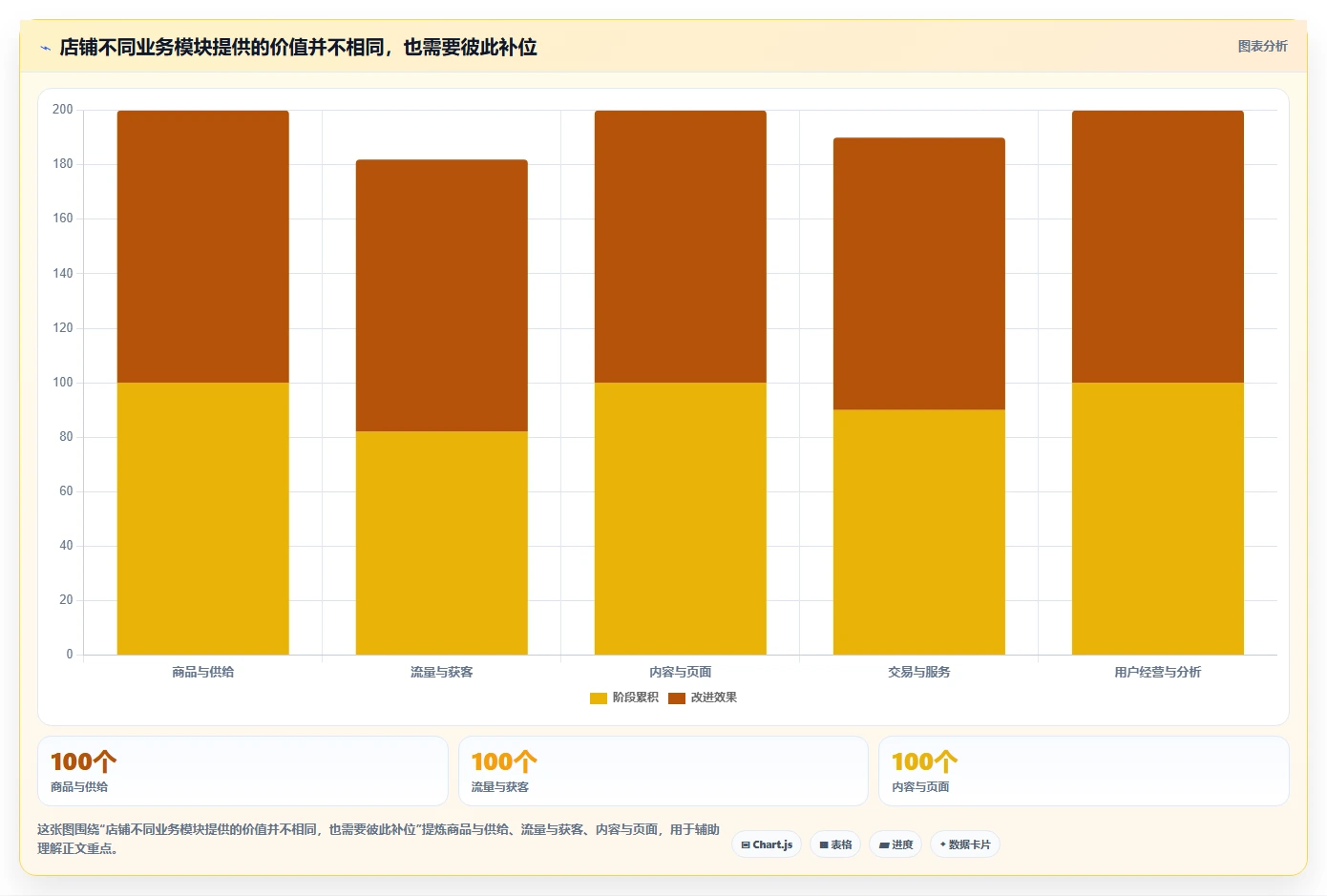Click the brown 改进效果 bar for 交易与服务
The width and height of the screenshot is (1327, 896).
click(x=919, y=274)
